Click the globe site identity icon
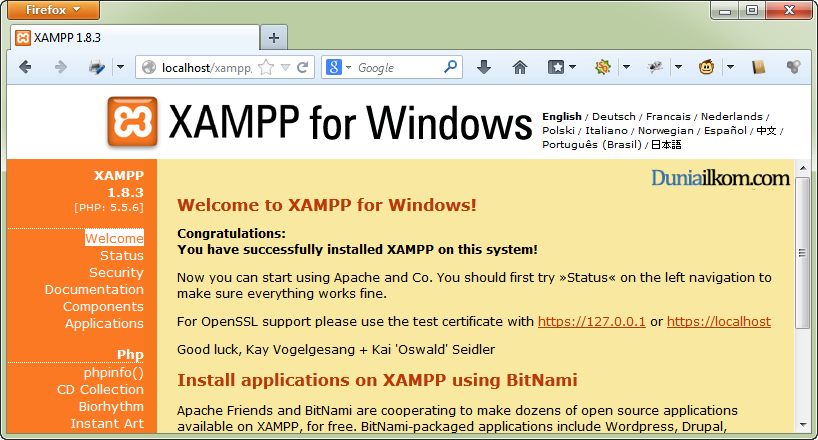The width and height of the screenshot is (818, 440). (x=149, y=67)
